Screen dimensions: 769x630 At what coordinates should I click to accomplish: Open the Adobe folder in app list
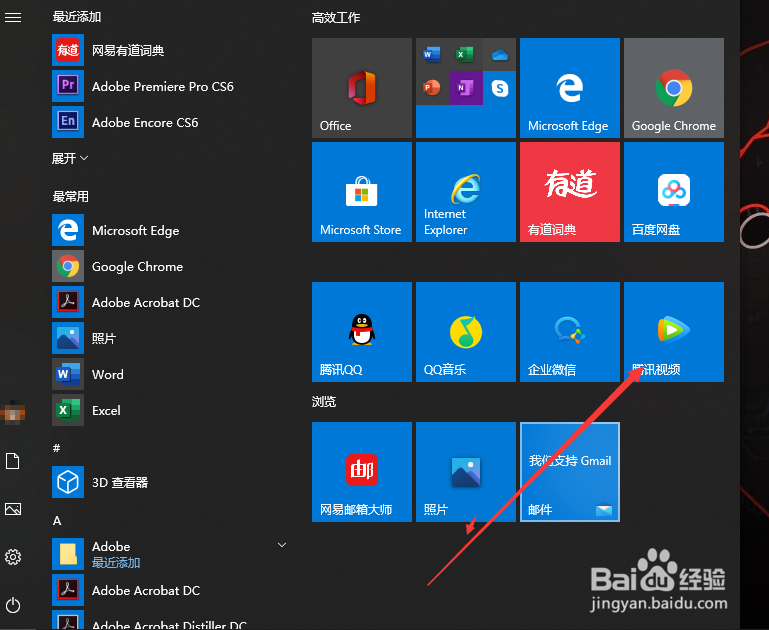169,554
